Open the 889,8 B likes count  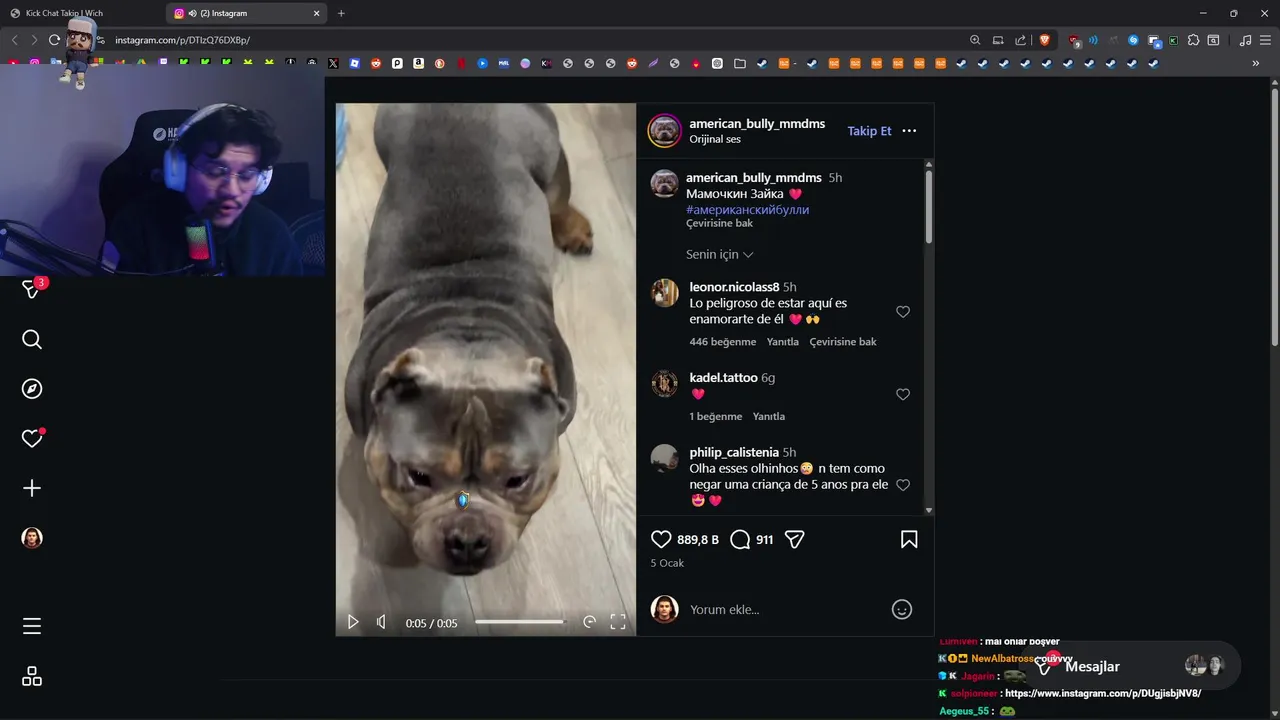point(698,540)
